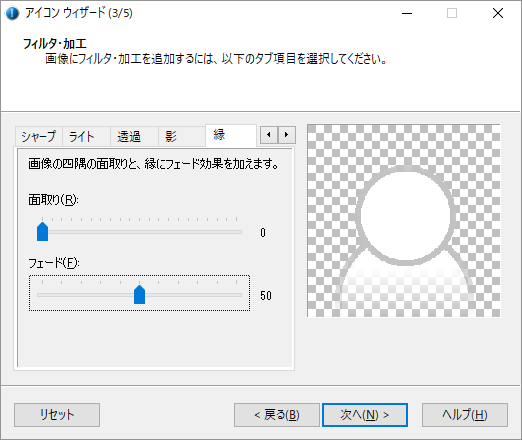
Task: Click the 面取り slider thumb
Action: point(42,231)
